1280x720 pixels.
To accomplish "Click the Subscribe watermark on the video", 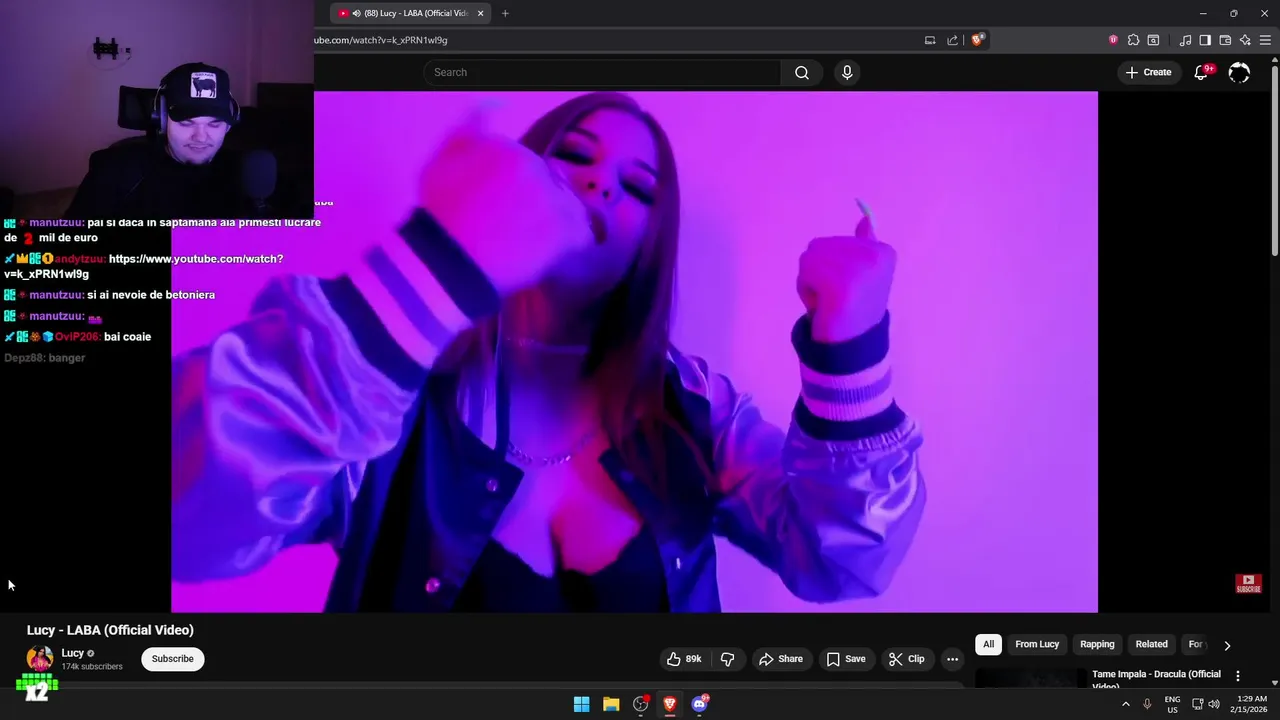I will pos(1248,583).
